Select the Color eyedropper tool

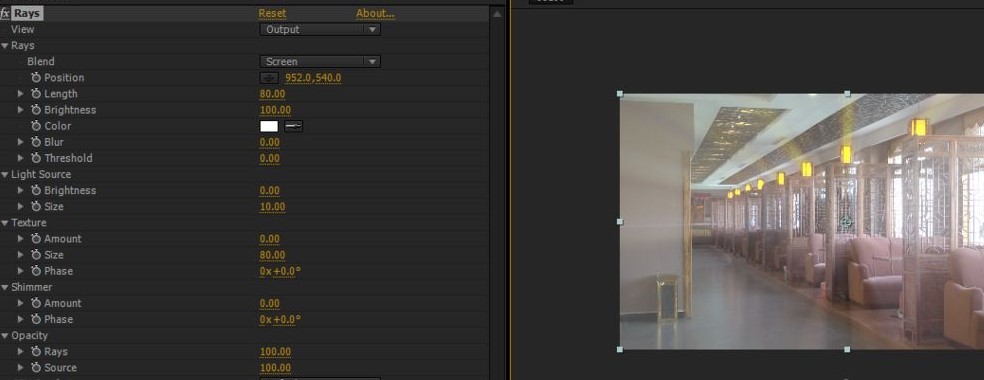293,126
